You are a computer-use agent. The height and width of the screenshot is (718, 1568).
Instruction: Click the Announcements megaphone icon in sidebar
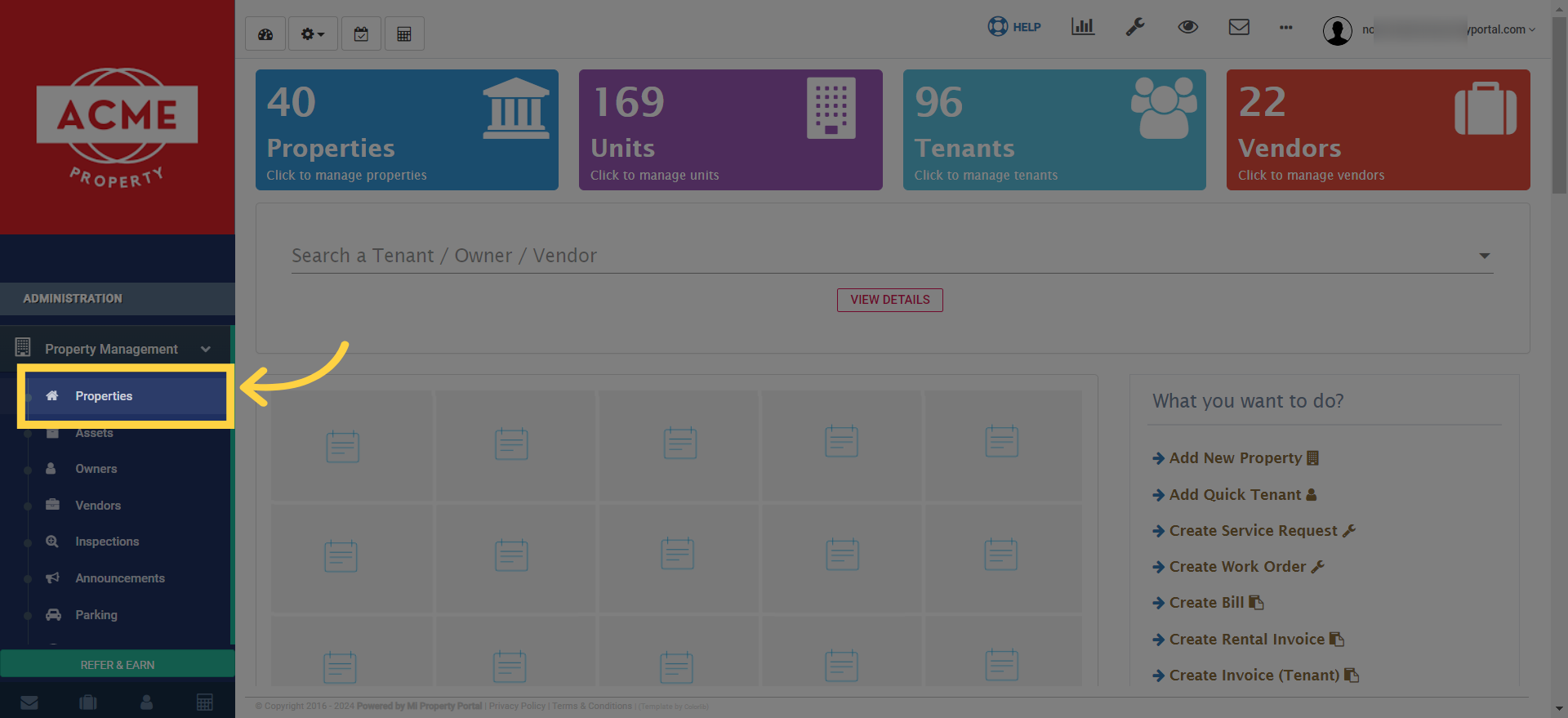click(52, 578)
